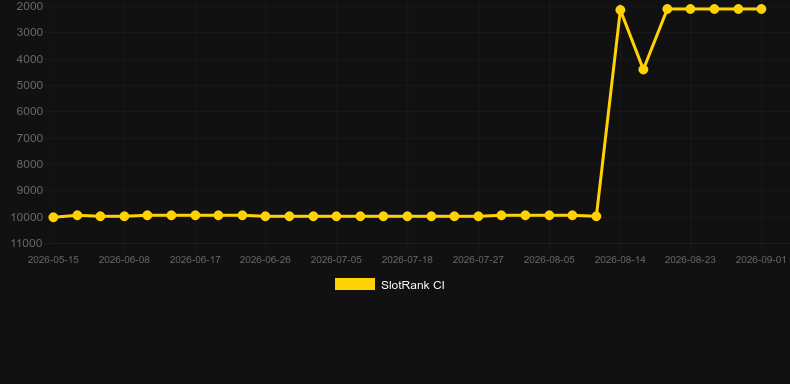Image resolution: width=790 pixels, height=384 pixels.
Task: Click the 11000 y-axis value
Action: click(x=27, y=243)
